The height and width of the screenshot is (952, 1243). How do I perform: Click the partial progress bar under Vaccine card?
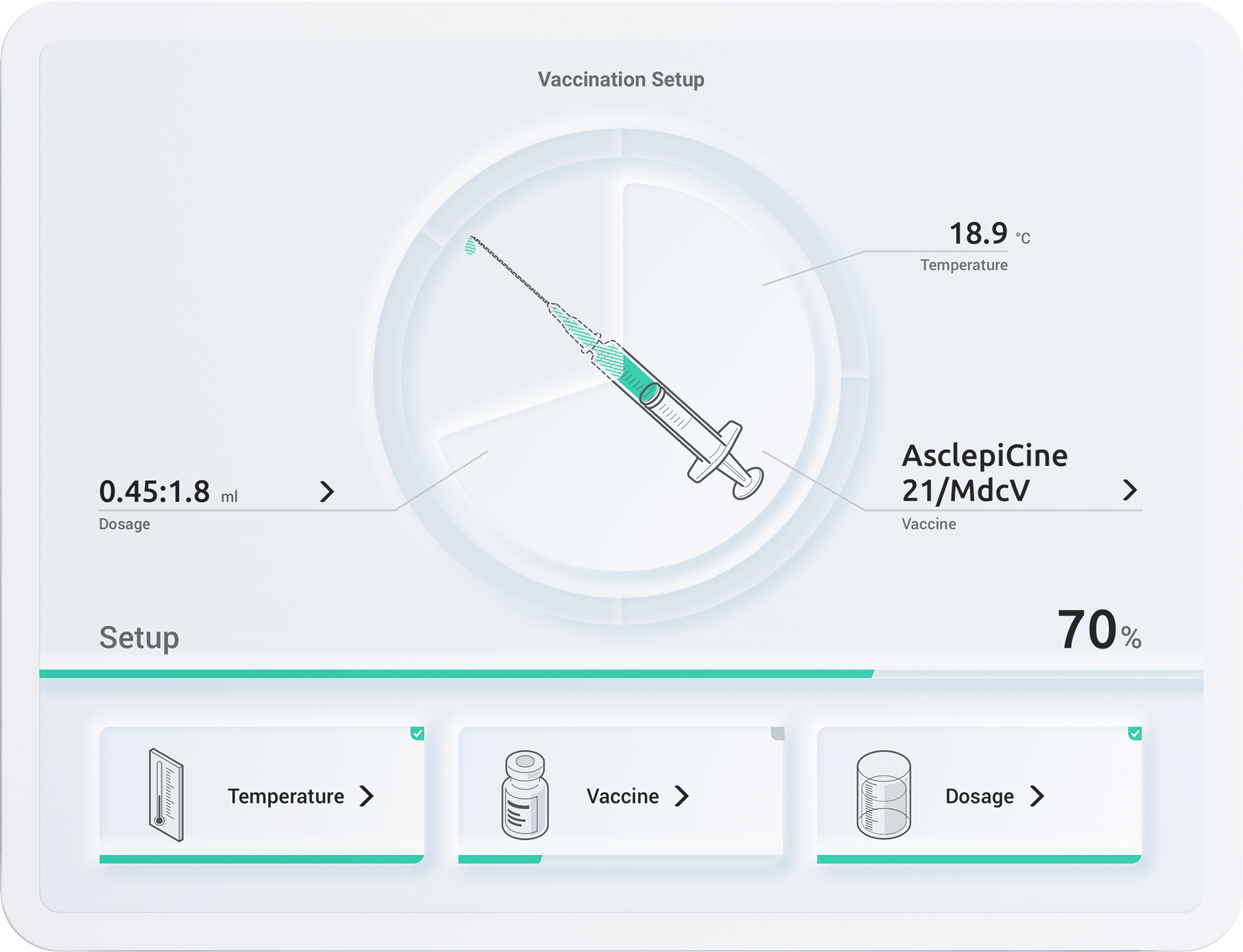620,859
